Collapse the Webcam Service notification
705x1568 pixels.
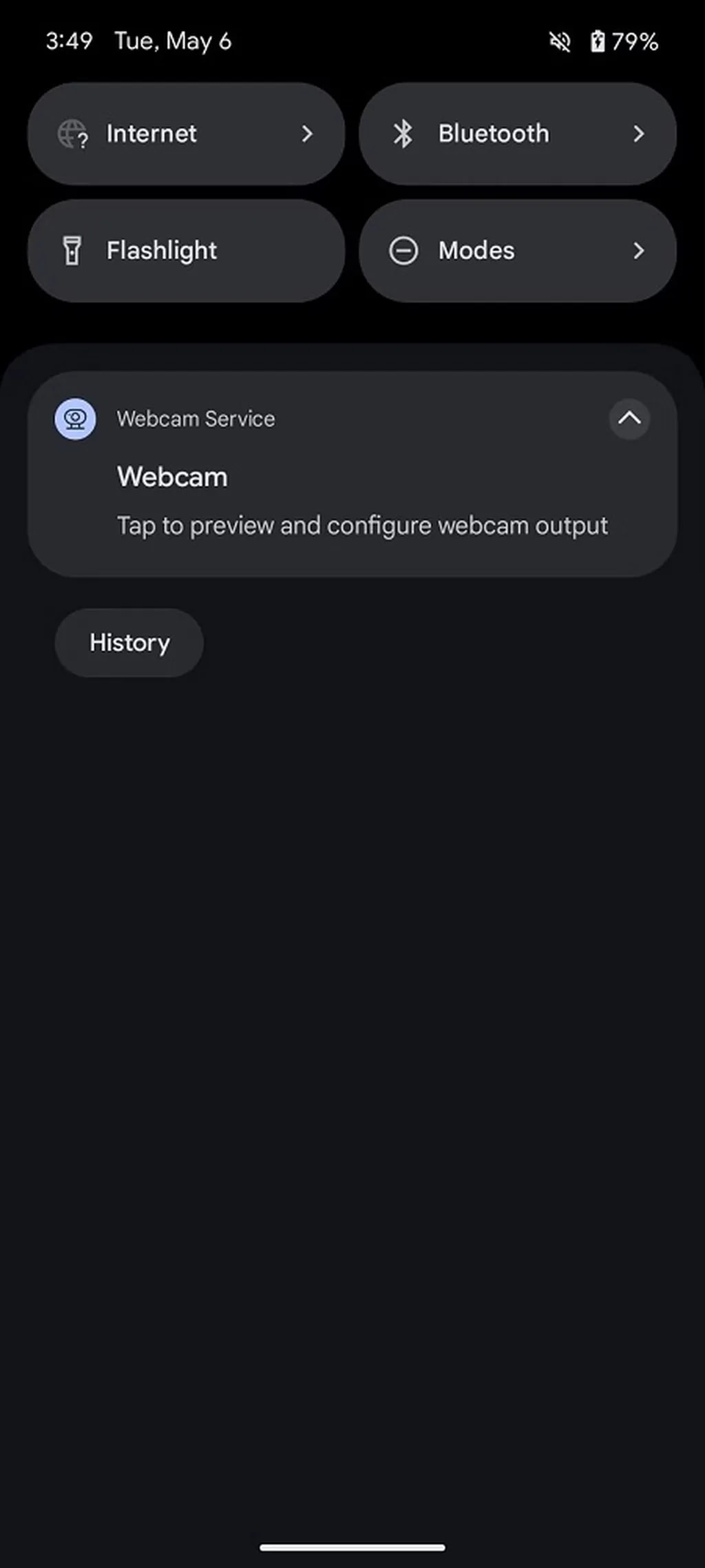tap(629, 418)
